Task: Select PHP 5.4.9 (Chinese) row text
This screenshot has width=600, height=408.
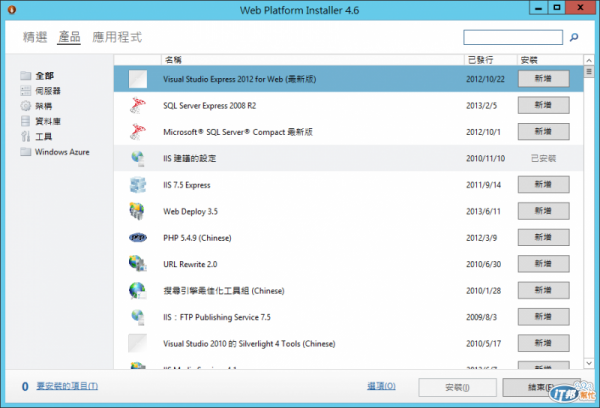Action: (x=197, y=238)
